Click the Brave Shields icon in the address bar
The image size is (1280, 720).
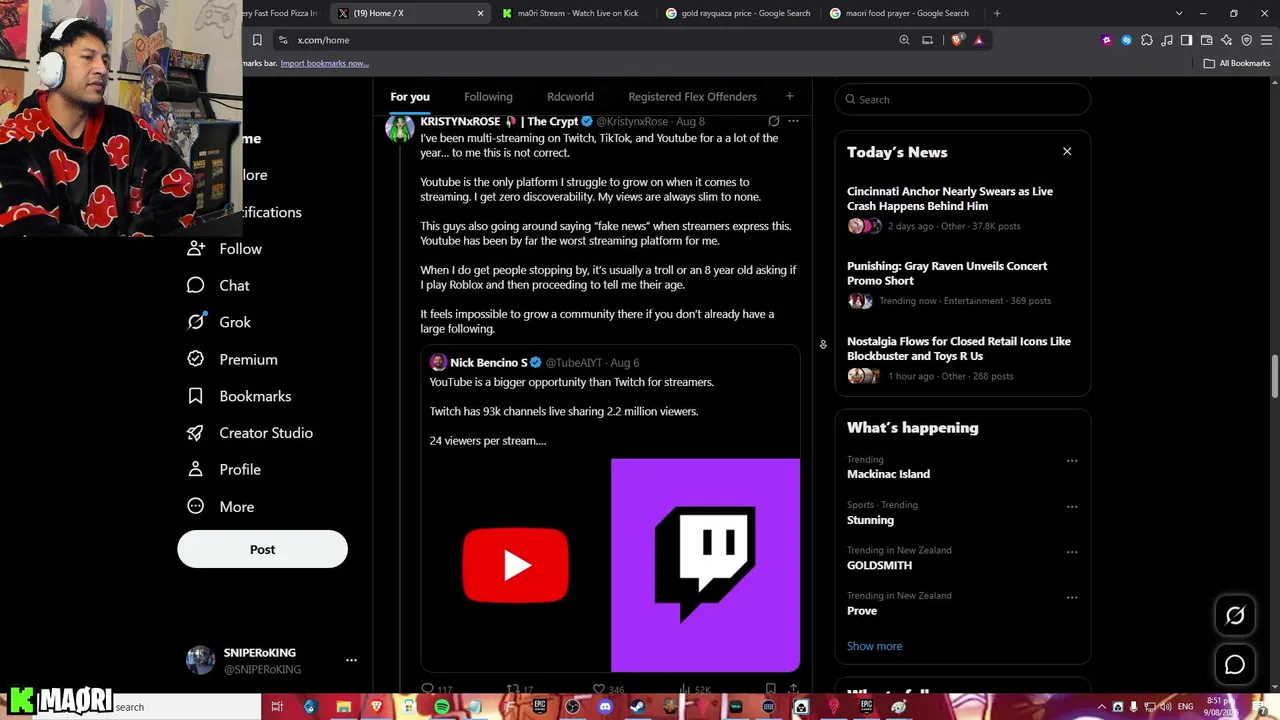[958, 40]
